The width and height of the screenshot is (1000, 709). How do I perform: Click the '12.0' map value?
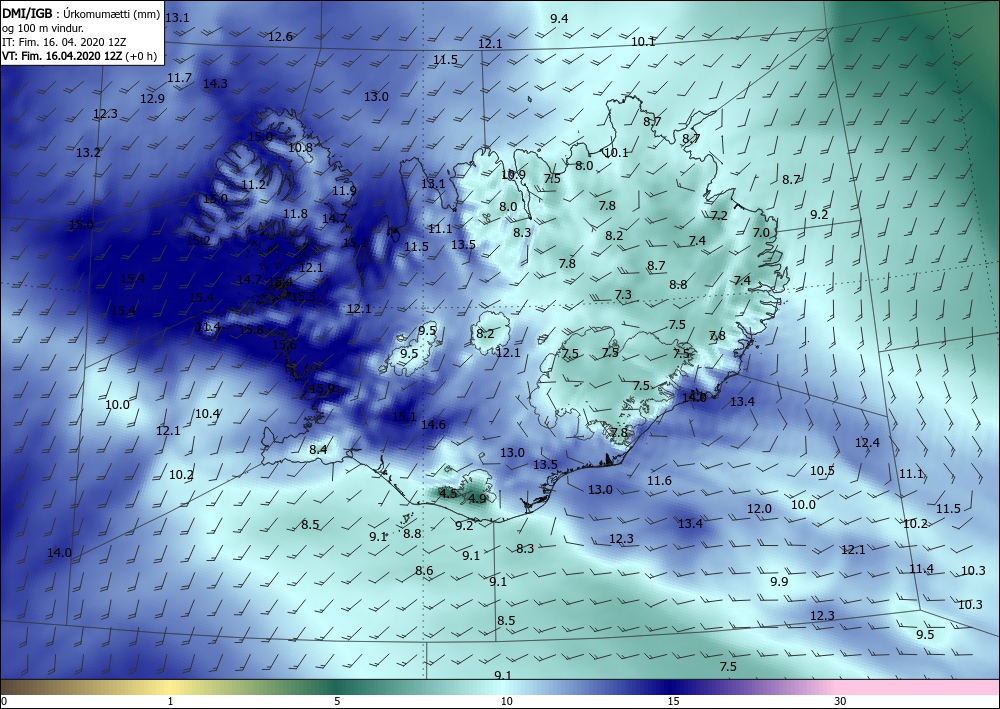click(x=760, y=509)
